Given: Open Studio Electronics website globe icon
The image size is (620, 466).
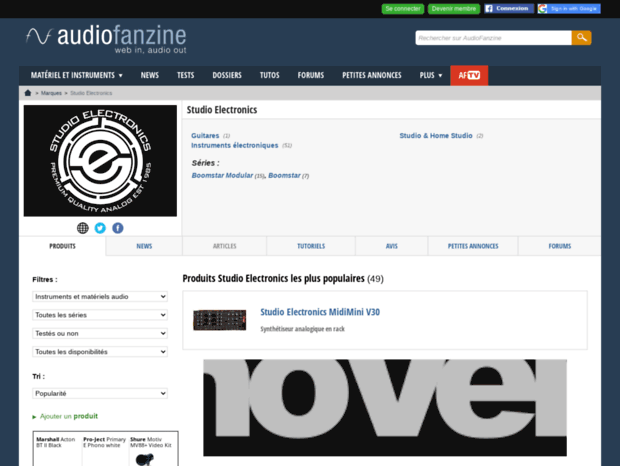Looking at the screenshot, I should (x=83, y=228).
